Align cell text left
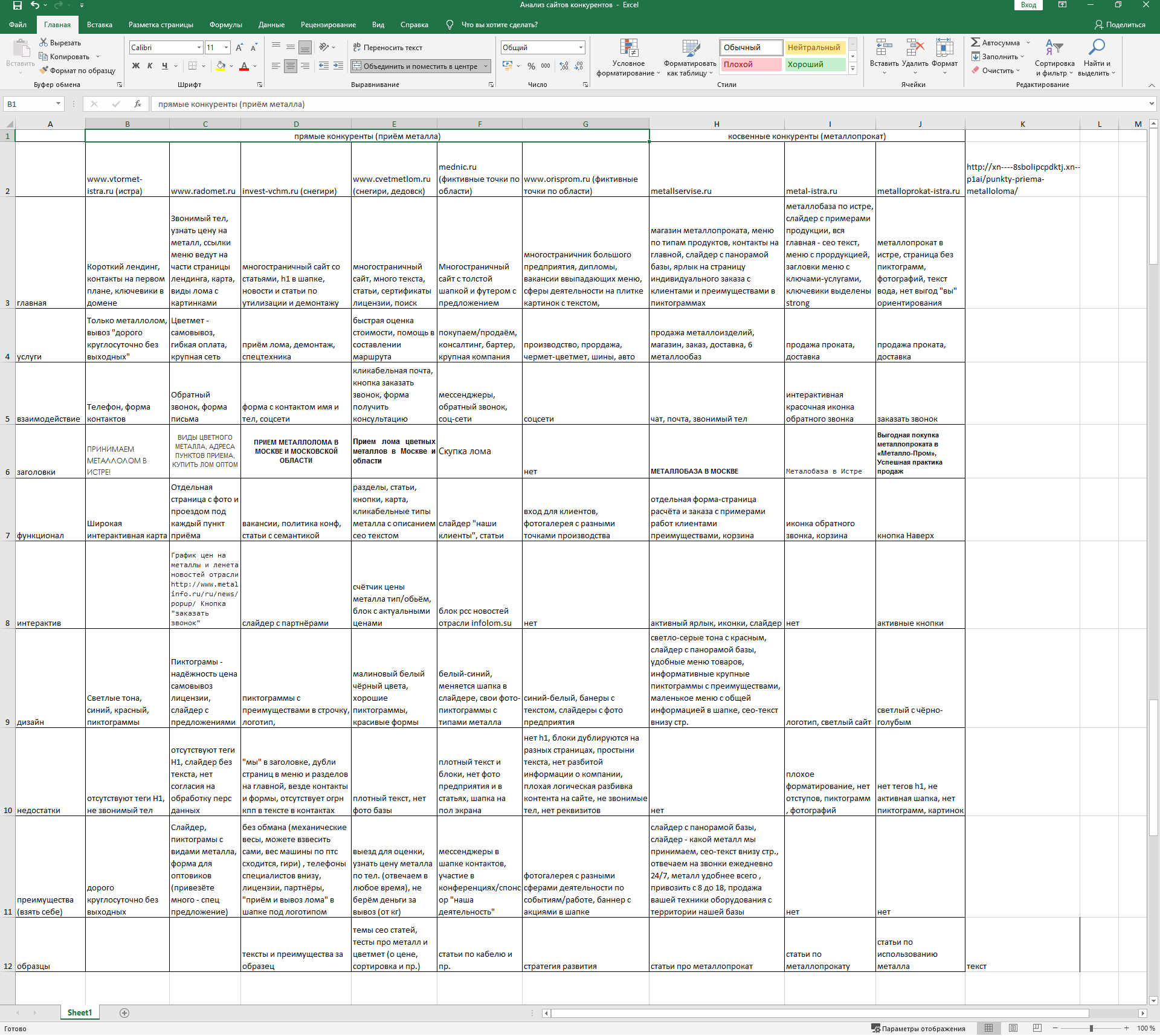The height and width of the screenshot is (1036, 1160). click(276, 66)
